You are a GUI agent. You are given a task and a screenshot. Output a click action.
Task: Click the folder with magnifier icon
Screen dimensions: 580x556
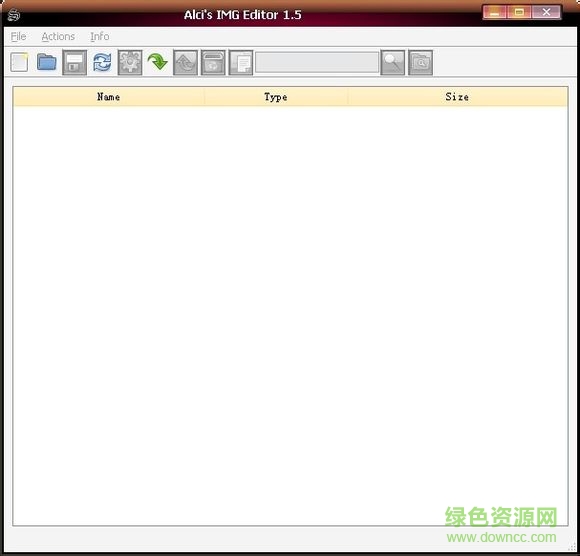pos(420,62)
